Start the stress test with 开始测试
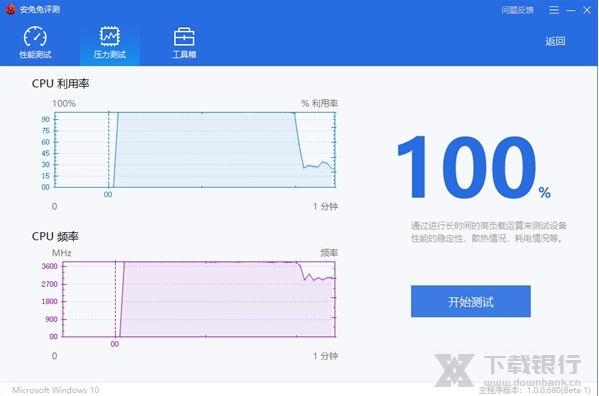The height and width of the screenshot is (396, 599). (x=471, y=301)
